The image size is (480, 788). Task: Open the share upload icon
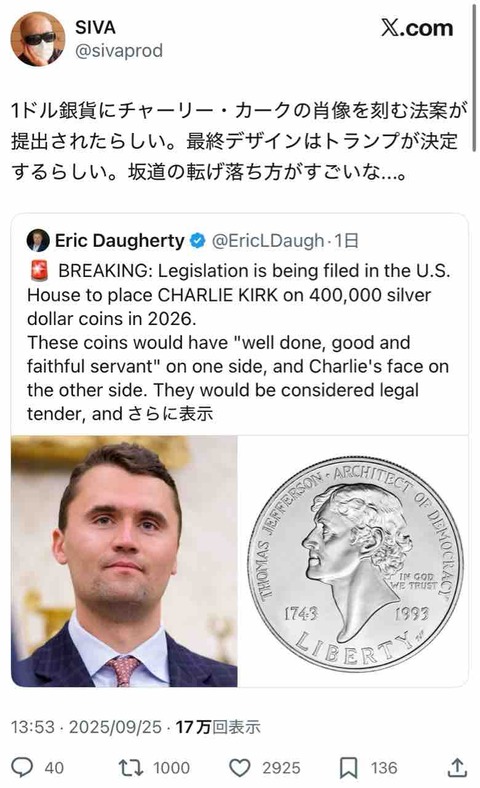[x=456, y=767]
